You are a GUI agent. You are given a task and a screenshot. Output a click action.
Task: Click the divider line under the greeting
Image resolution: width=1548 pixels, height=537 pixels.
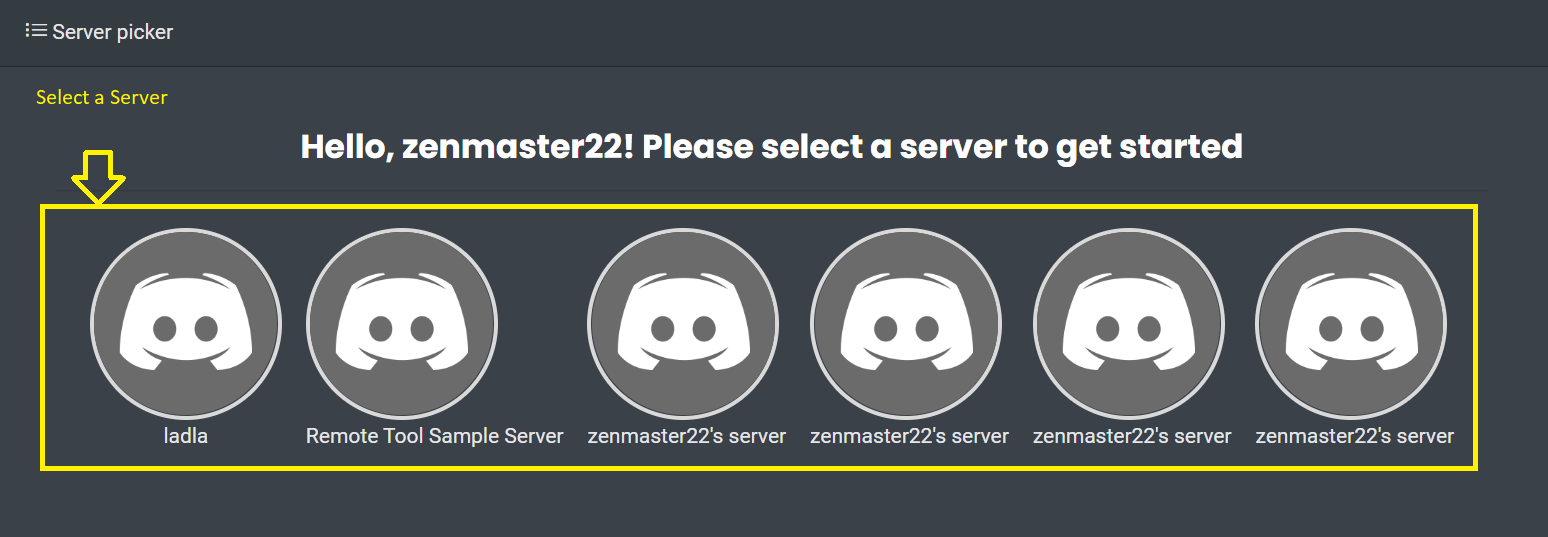(x=772, y=190)
